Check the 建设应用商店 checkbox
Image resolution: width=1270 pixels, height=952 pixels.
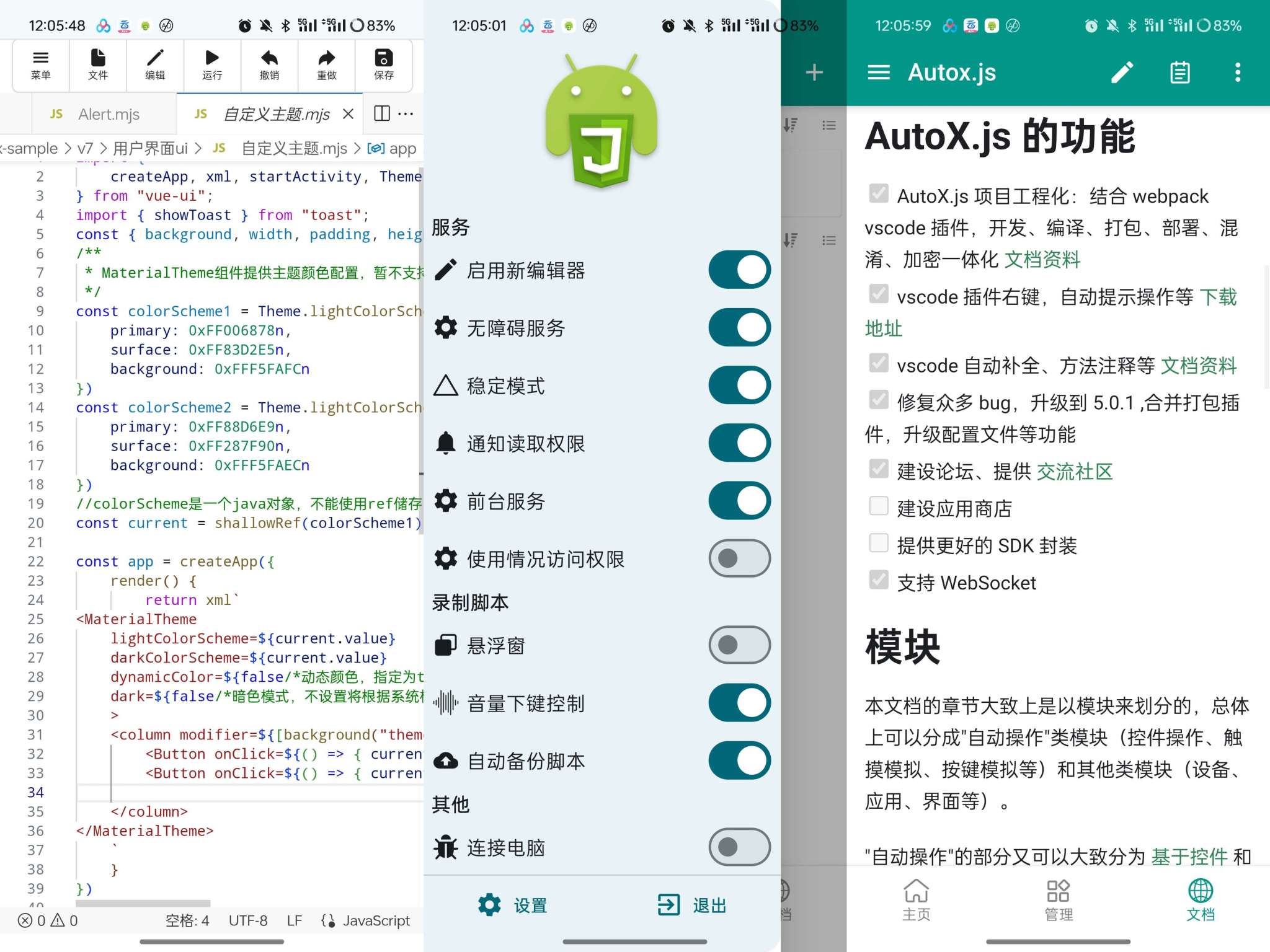coord(879,506)
